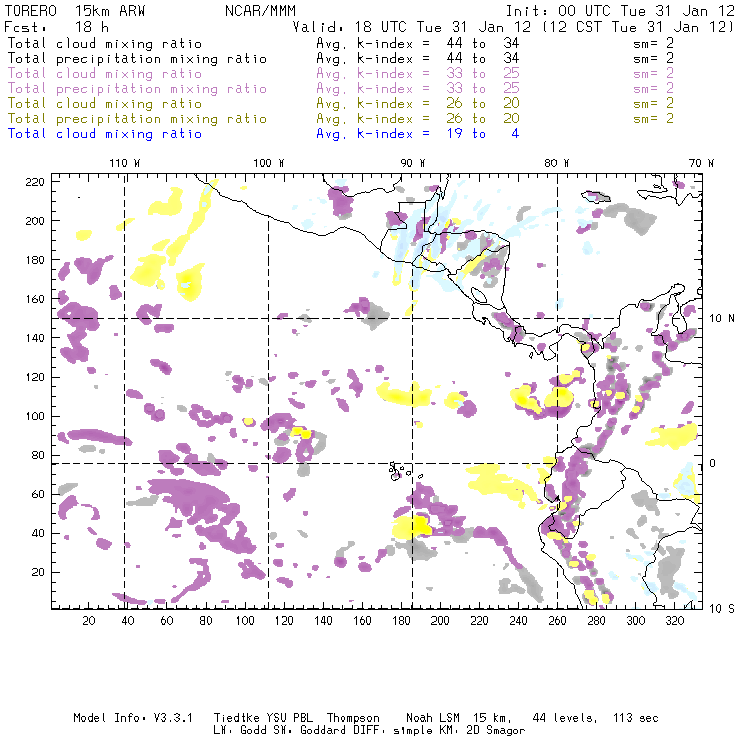Click the purple "Total precipitation mixing ratio" legend line

pyautogui.click(x=137, y=89)
